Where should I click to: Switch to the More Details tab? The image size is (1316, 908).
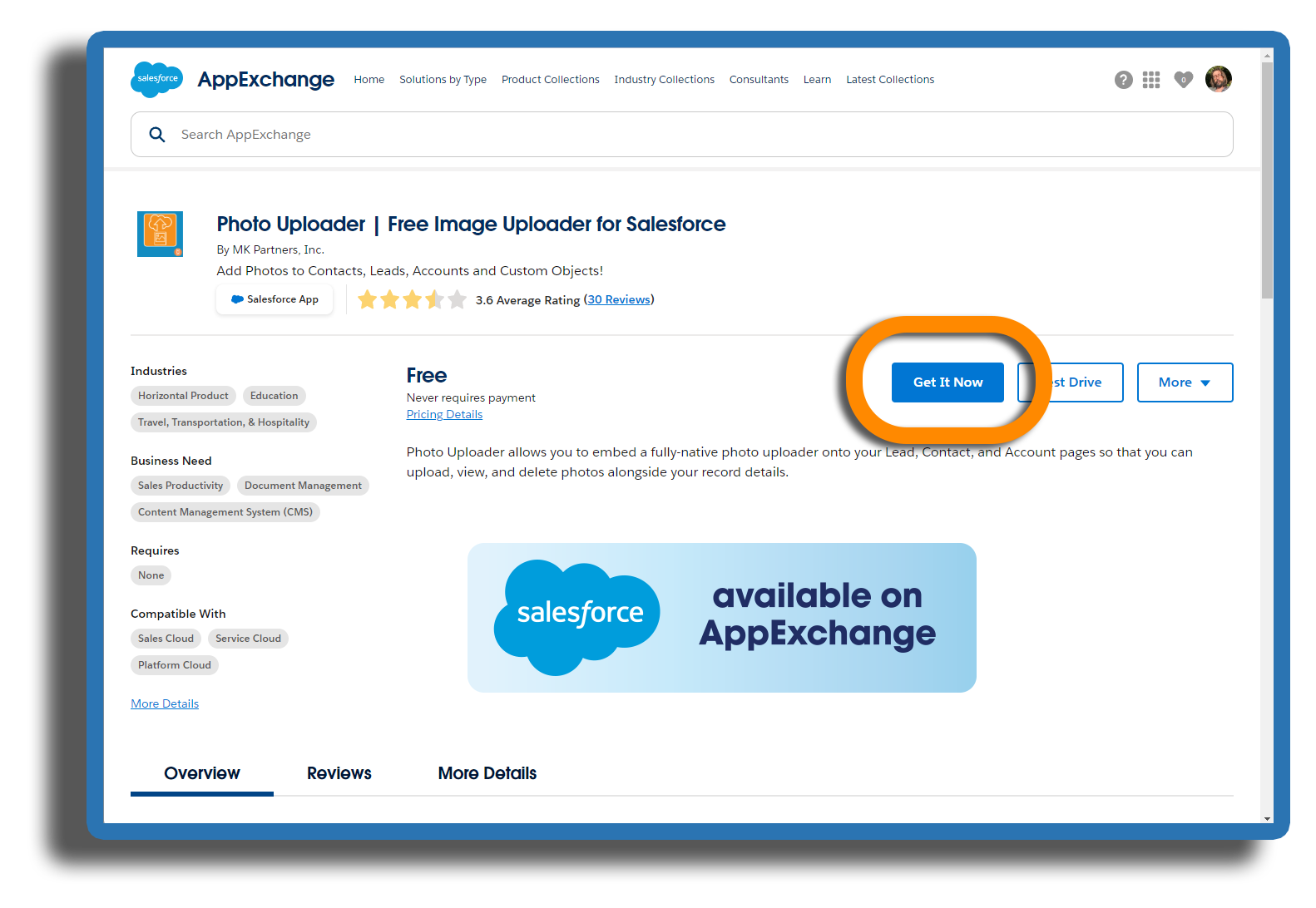pyautogui.click(x=487, y=773)
